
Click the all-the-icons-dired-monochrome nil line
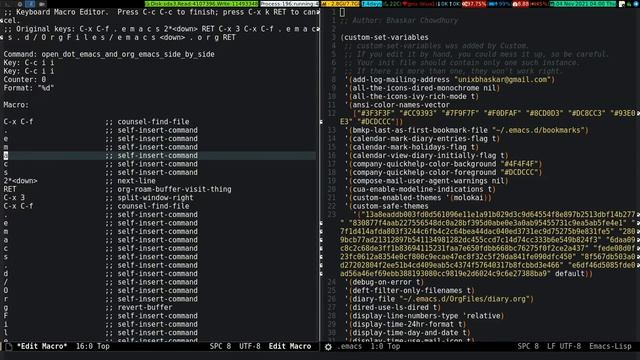point(422,88)
